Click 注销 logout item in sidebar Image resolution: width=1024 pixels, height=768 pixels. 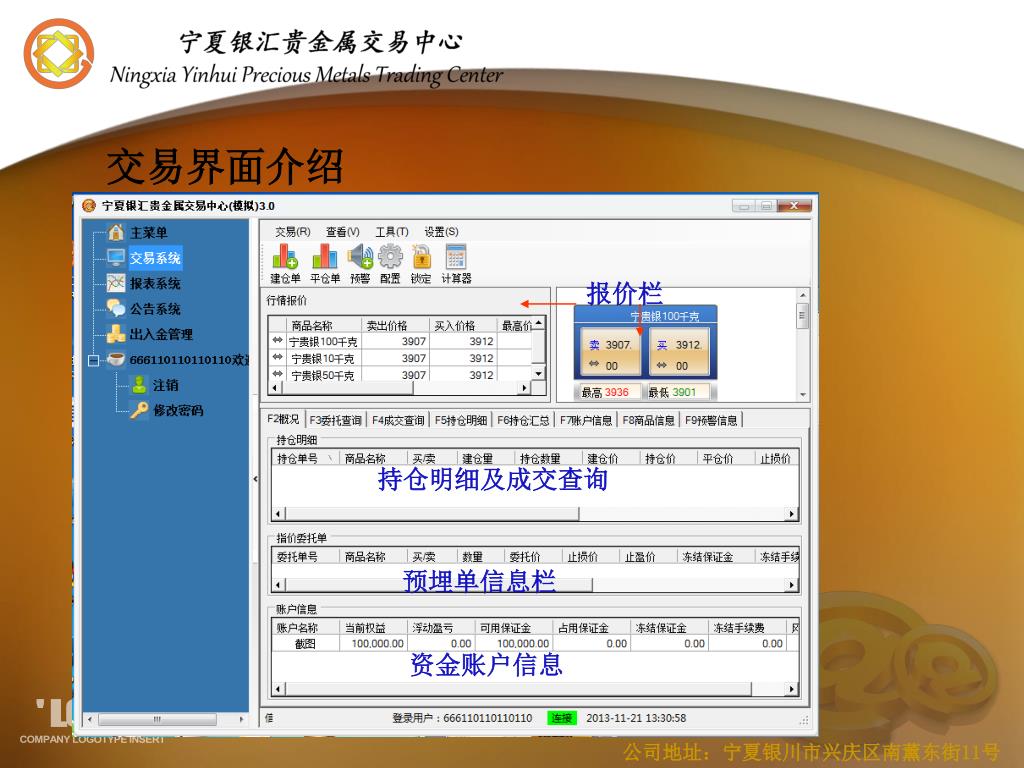coord(165,385)
